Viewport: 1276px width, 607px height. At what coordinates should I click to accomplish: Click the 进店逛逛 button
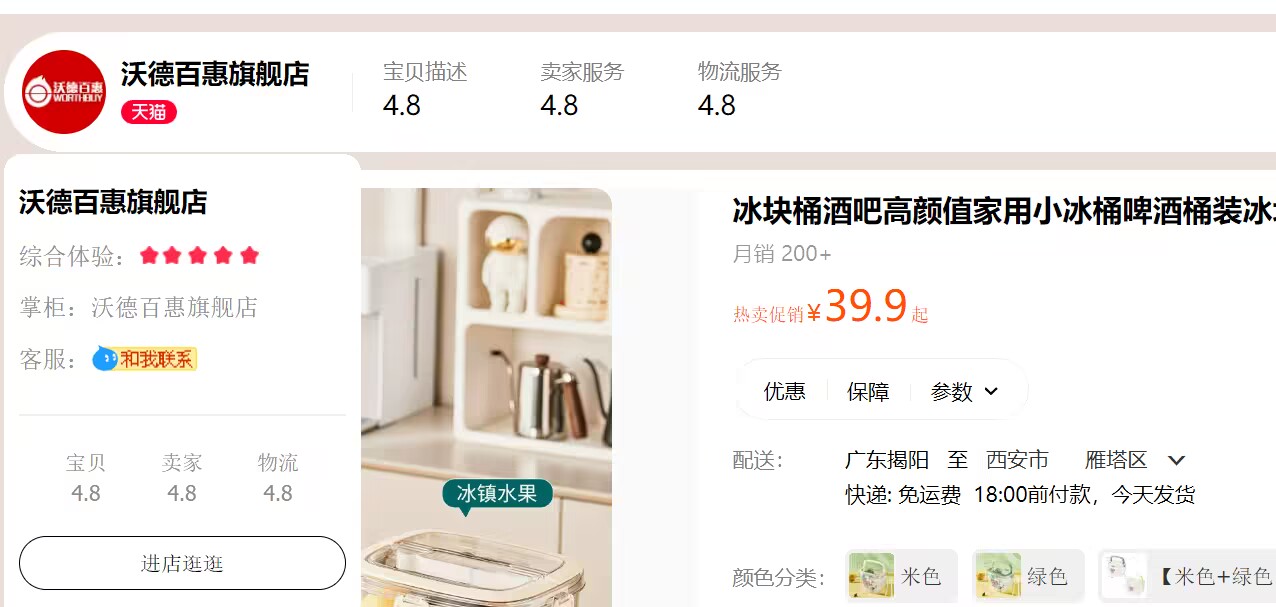[182, 563]
